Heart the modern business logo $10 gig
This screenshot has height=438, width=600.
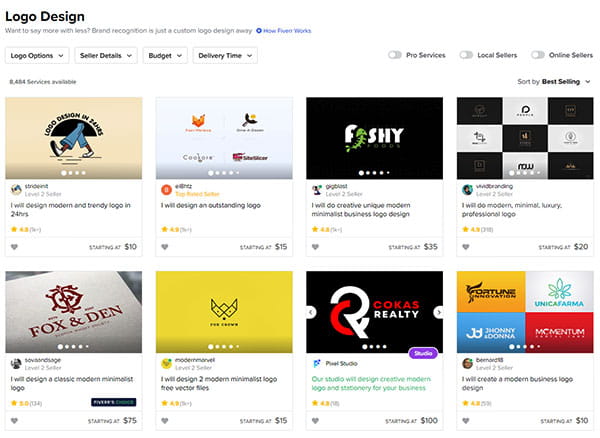point(466,421)
